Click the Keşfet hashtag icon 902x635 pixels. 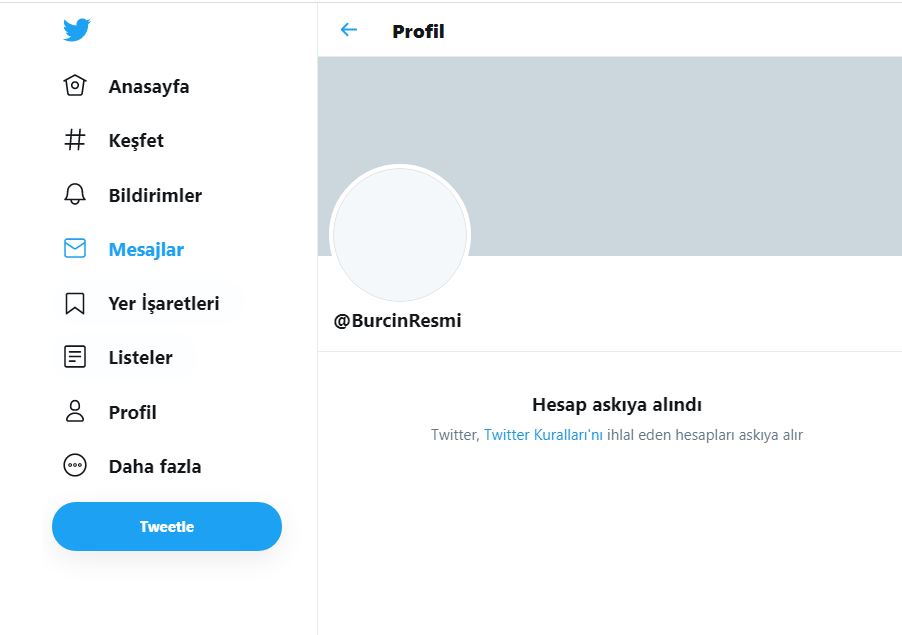(75, 141)
